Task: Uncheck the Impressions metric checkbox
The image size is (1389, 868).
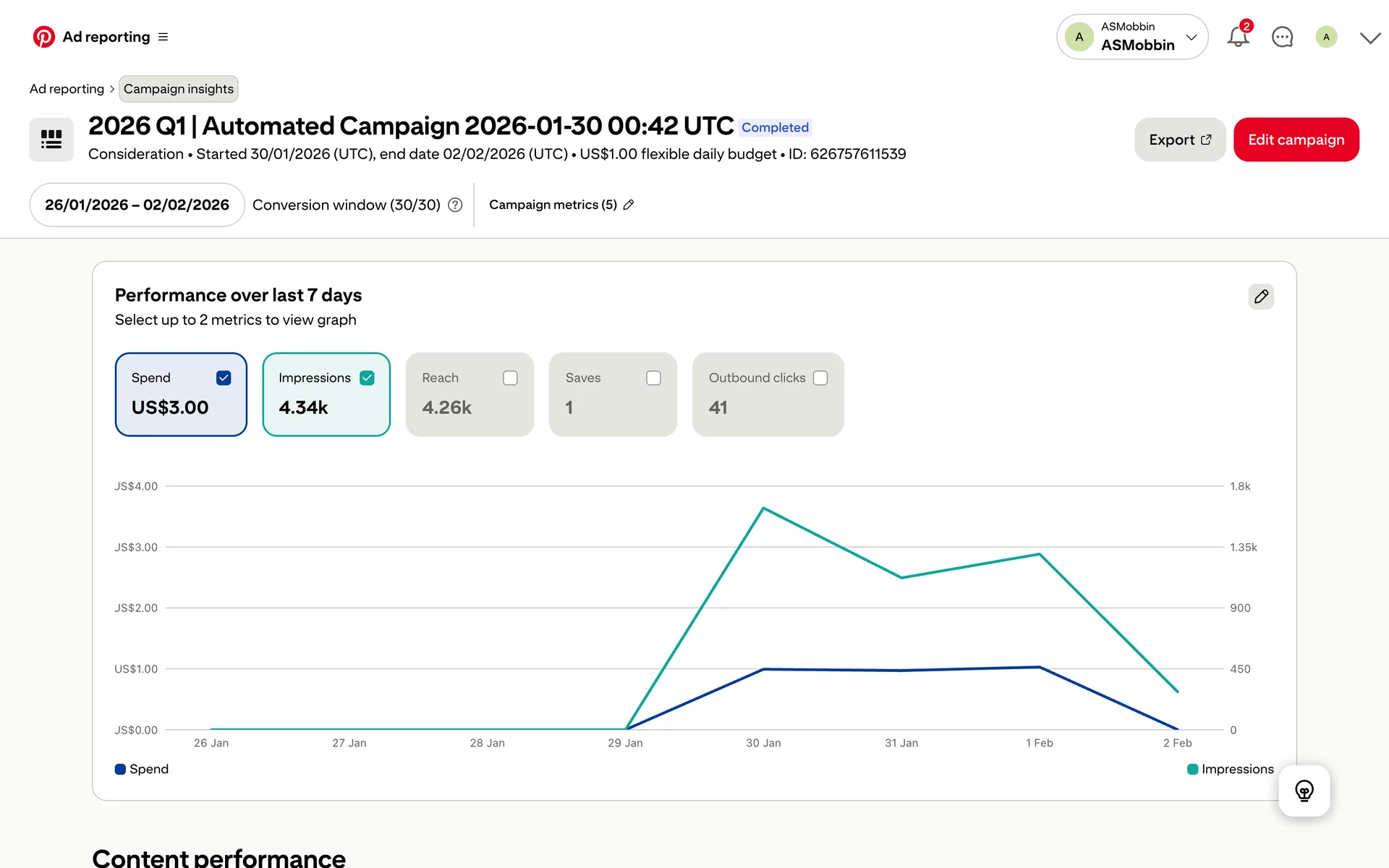Action: click(x=367, y=378)
